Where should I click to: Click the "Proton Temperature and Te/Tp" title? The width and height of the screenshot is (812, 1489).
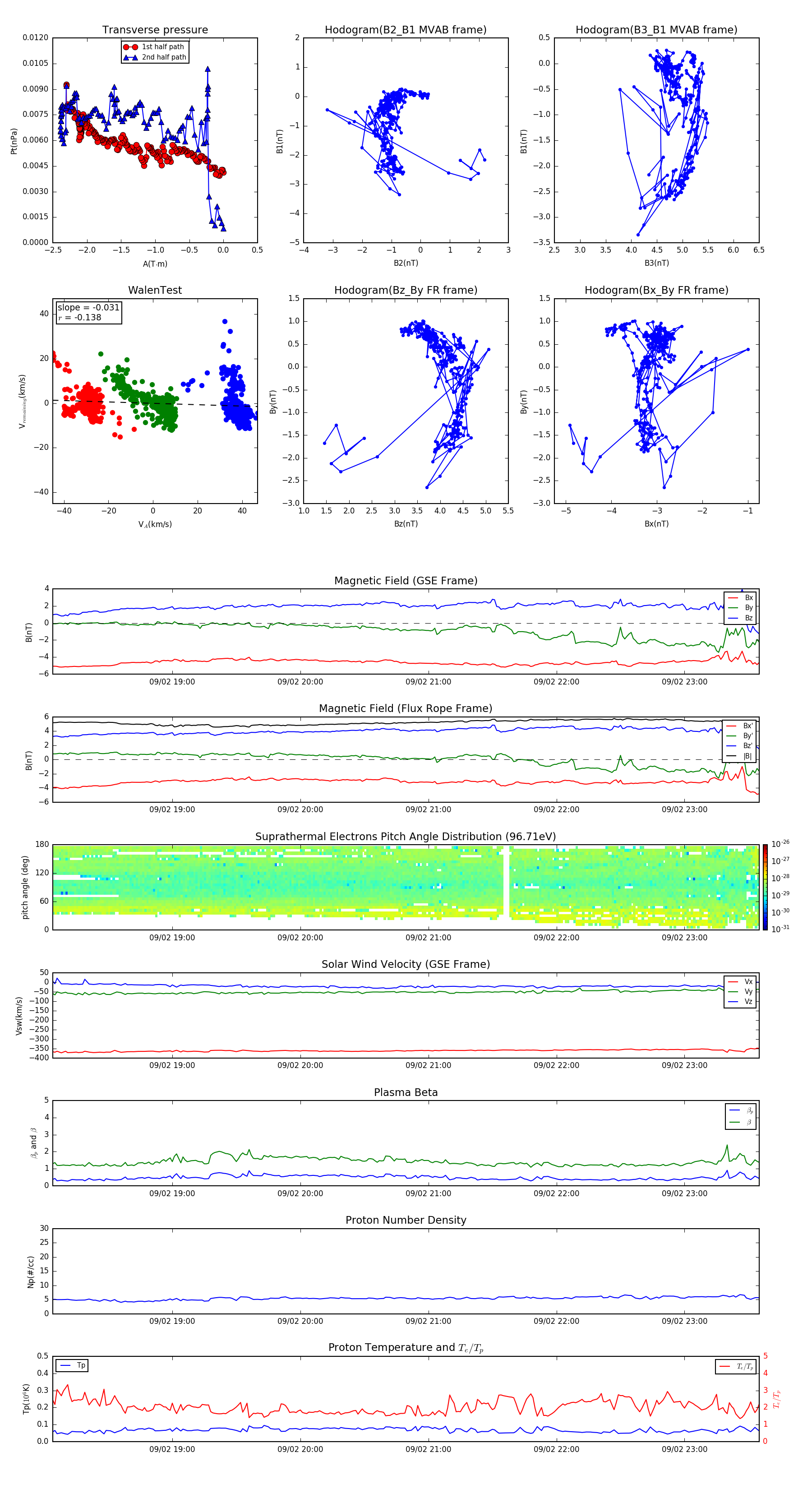click(x=406, y=1348)
